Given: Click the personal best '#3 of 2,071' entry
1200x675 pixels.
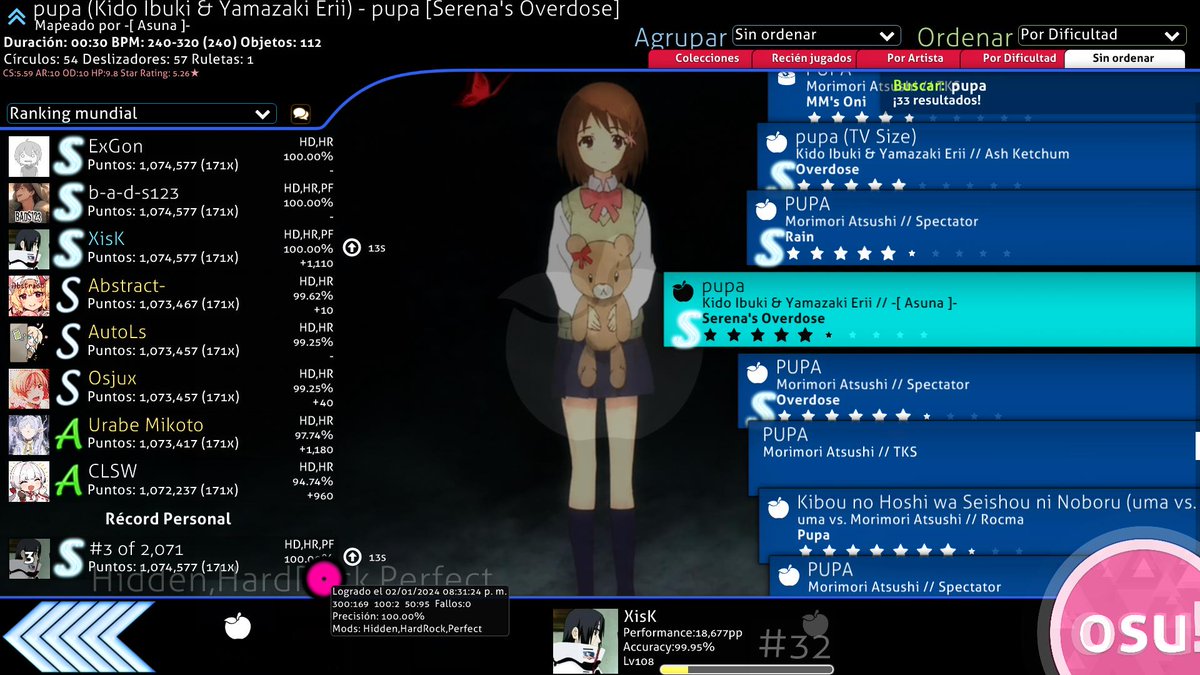Looking at the screenshot, I should coord(170,558).
